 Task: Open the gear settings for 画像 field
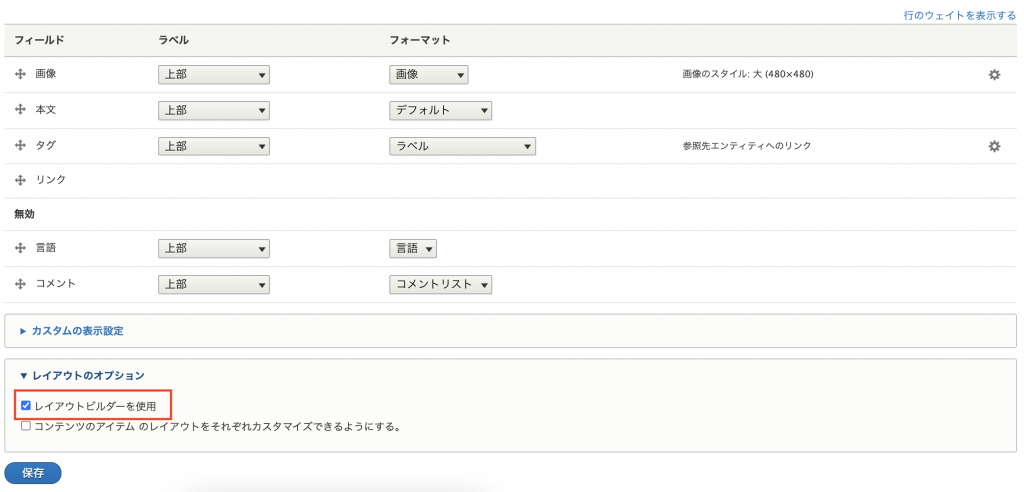click(994, 75)
